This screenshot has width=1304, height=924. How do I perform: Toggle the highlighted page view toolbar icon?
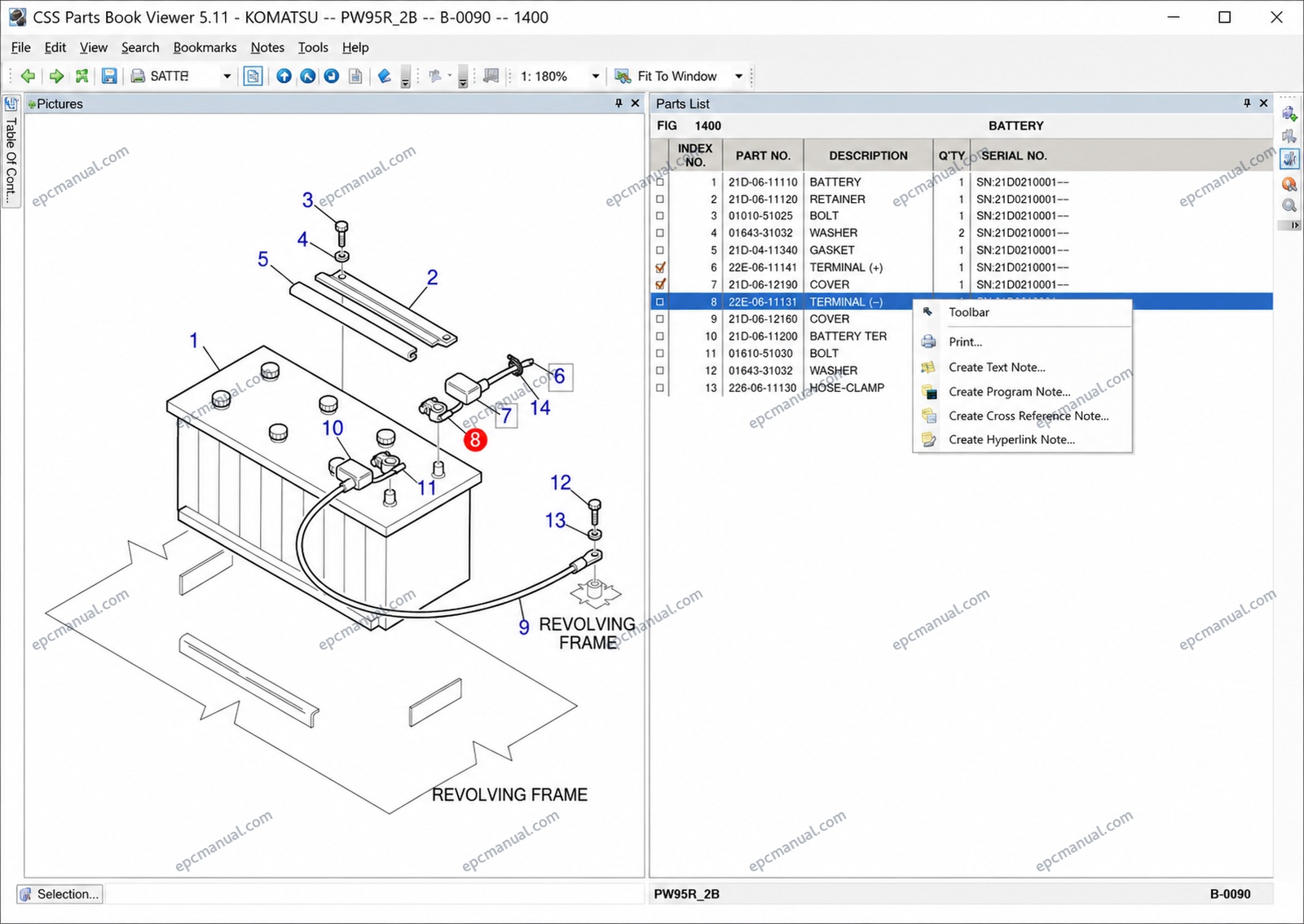253,76
